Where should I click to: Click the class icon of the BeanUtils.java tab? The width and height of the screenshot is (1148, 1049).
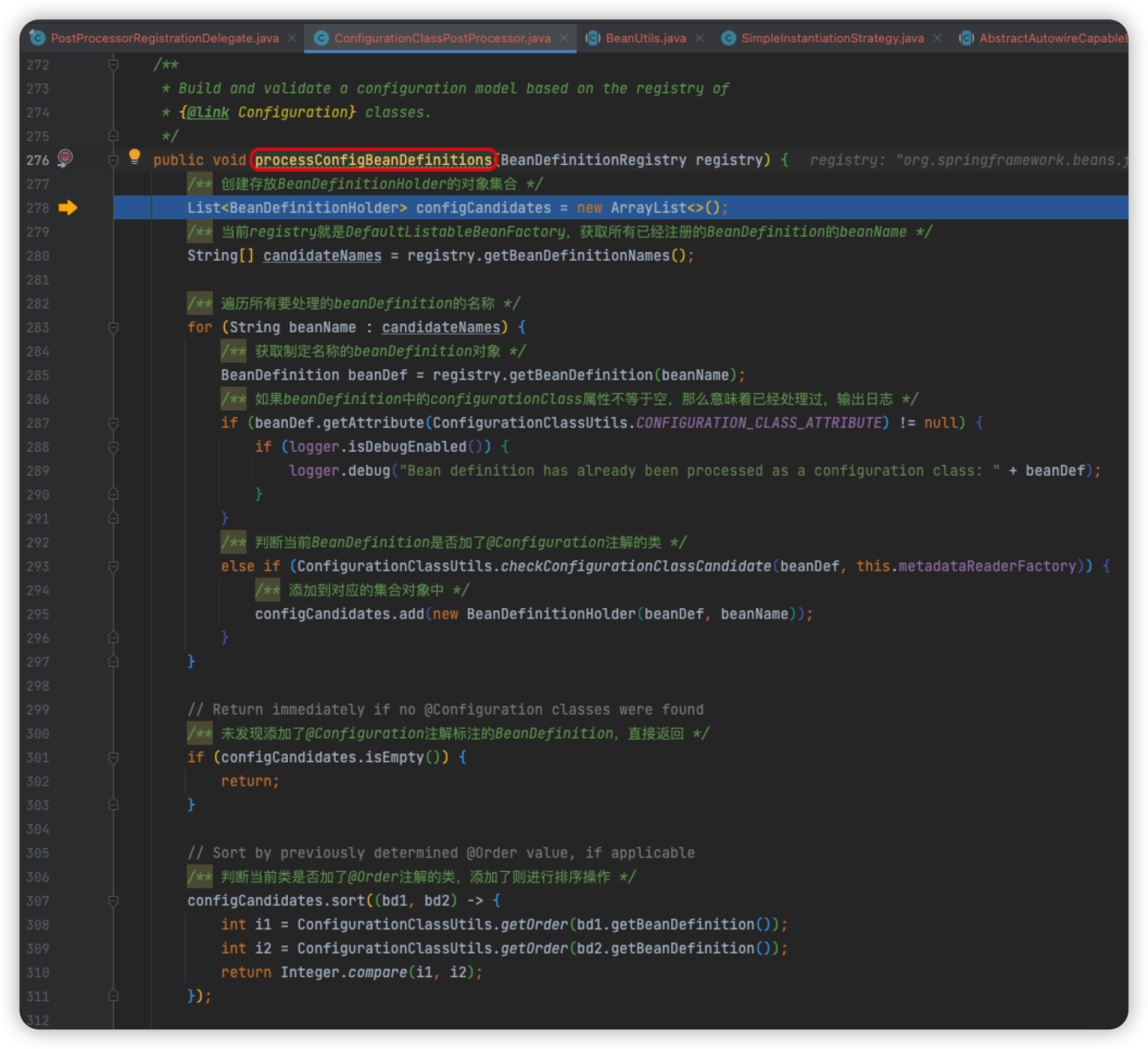[x=593, y=37]
